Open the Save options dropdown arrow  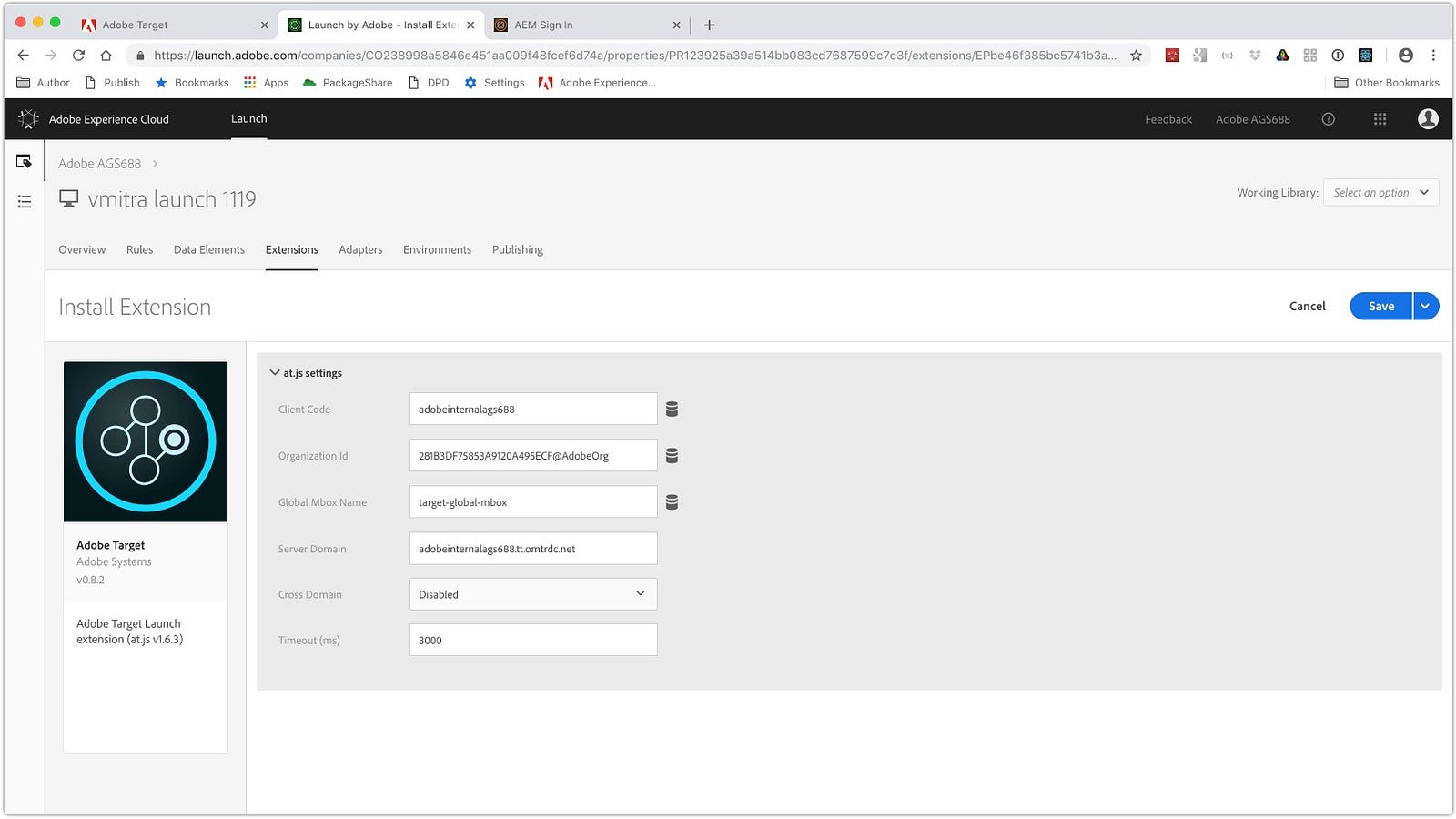point(1426,307)
